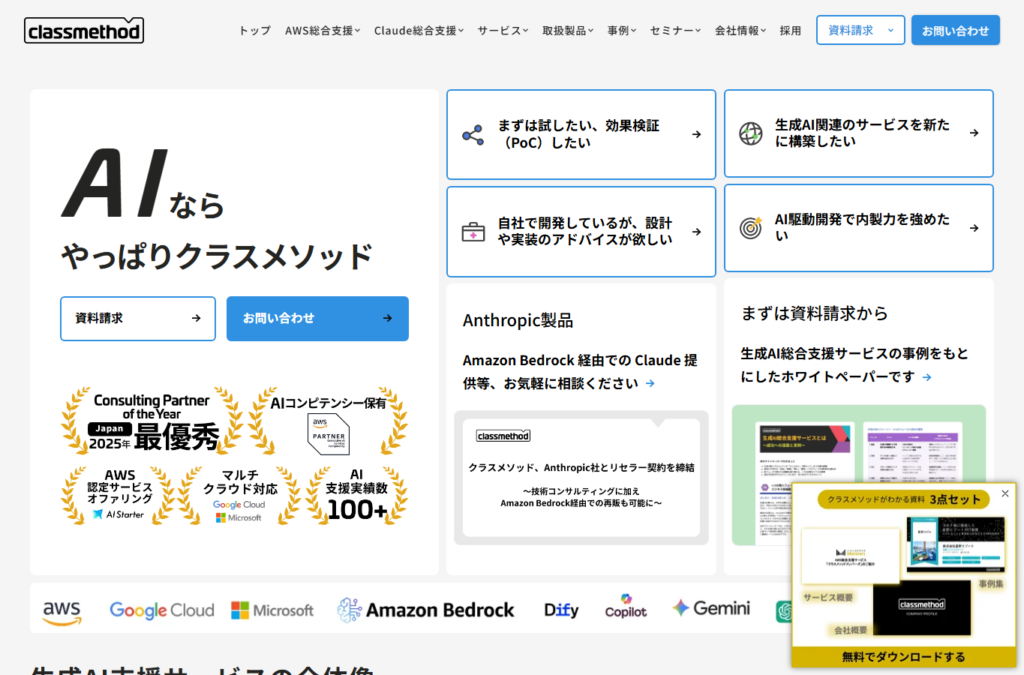Open the header 資料請求 dropdown button

(860, 31)
